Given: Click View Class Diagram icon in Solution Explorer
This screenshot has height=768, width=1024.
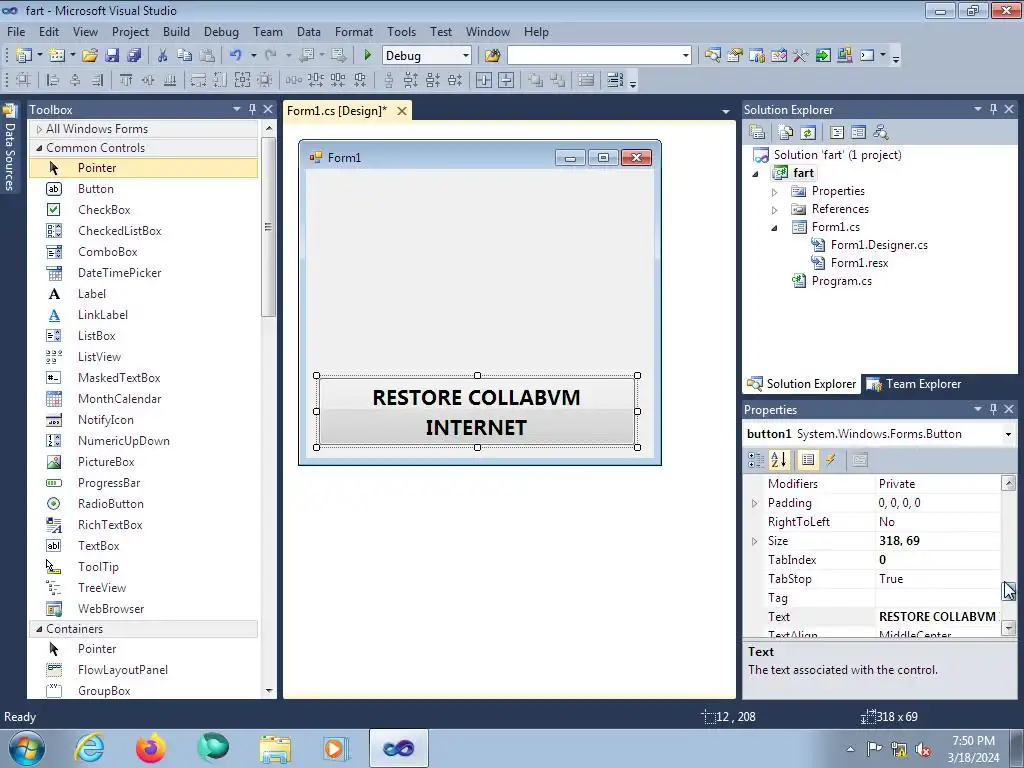Looking at the screenshot, I should (x=881, y=133).
